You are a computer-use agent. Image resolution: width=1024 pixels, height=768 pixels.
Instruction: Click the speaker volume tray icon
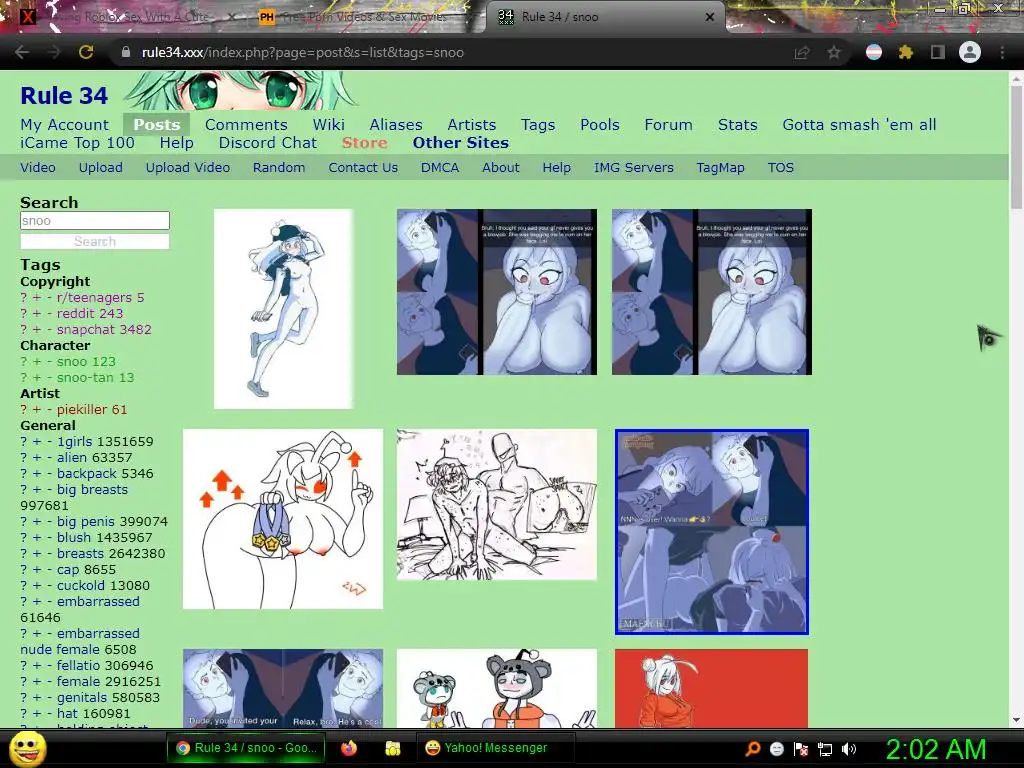pyautogui.click(x=849, y=749)
